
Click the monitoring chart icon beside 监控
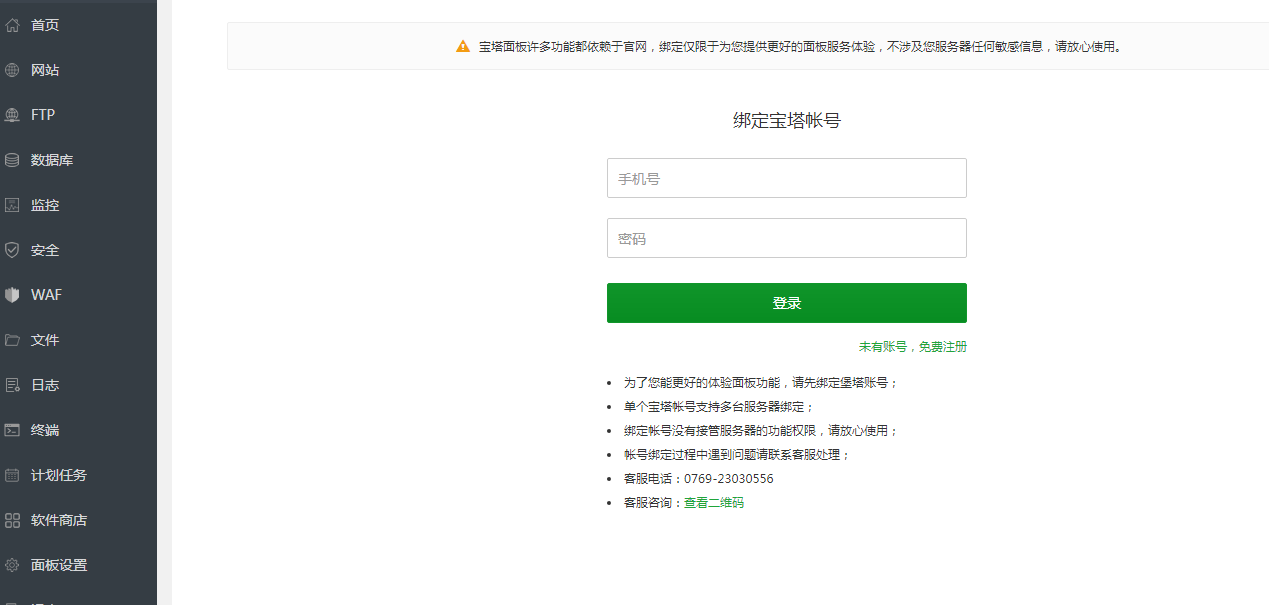point(12,205)
